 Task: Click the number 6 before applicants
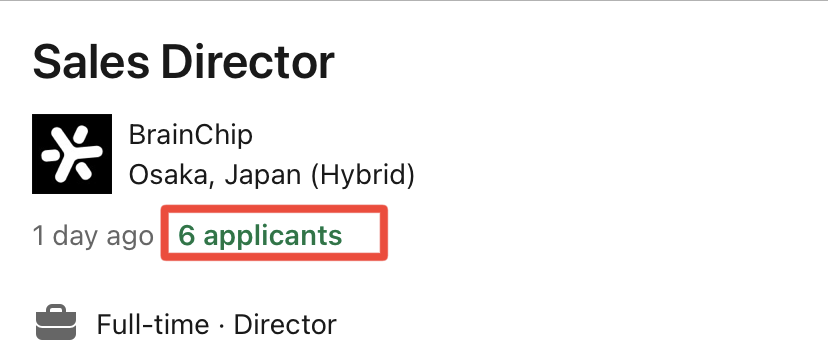pos(186,235)
